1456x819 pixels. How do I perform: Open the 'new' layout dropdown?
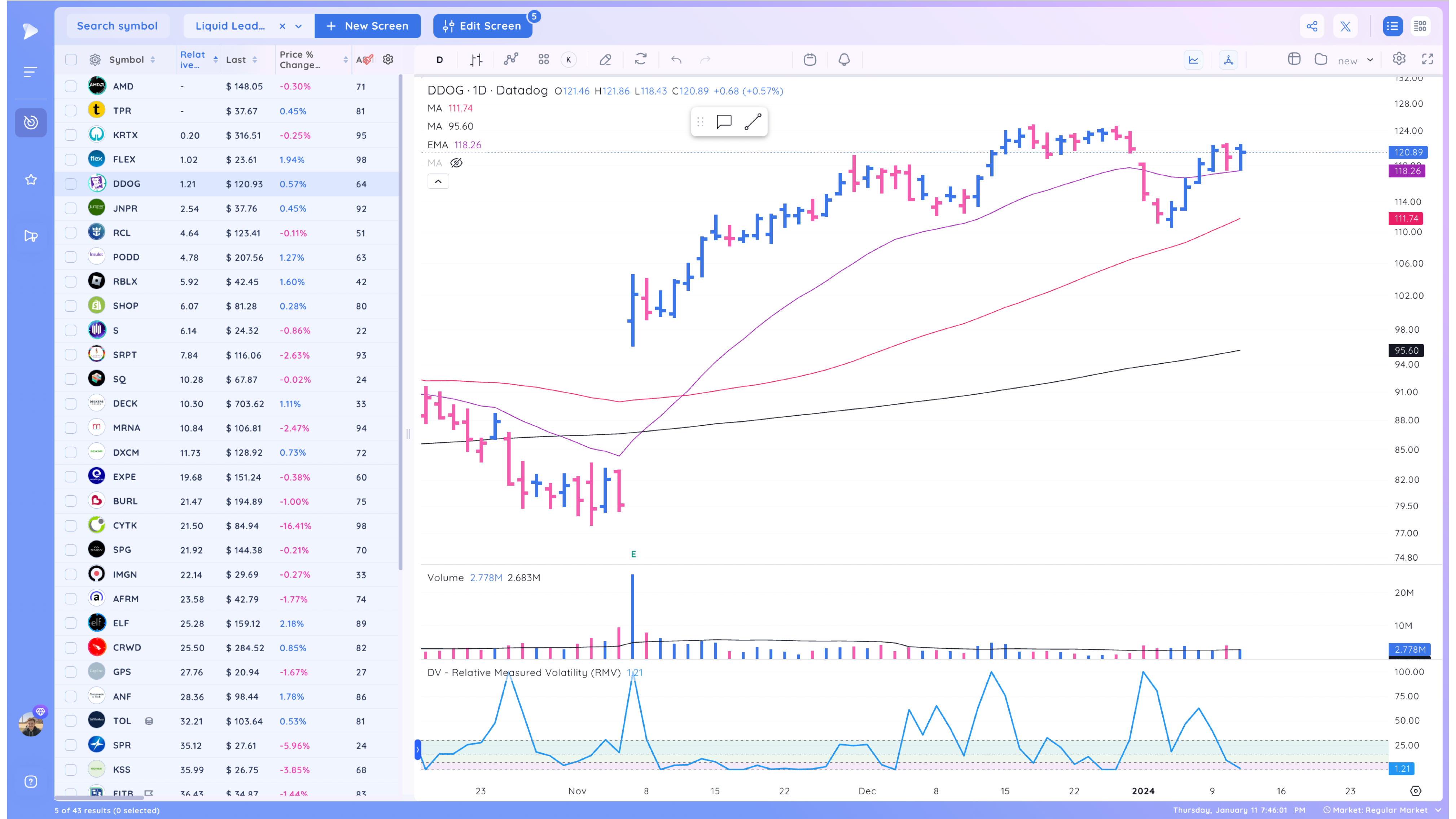[1355, 60]
